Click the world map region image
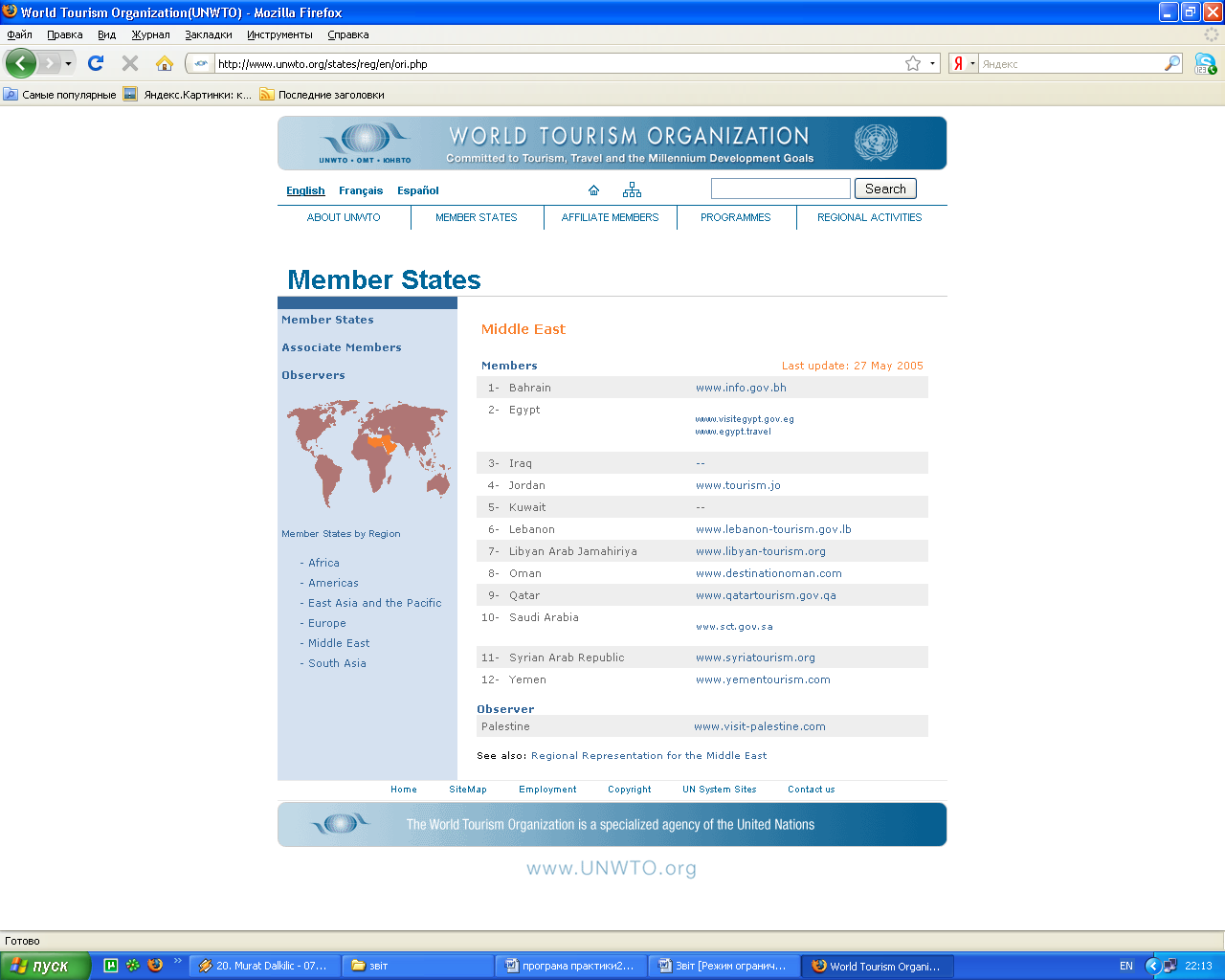Viewport: 1225px width, 980px height. [367, 454]
